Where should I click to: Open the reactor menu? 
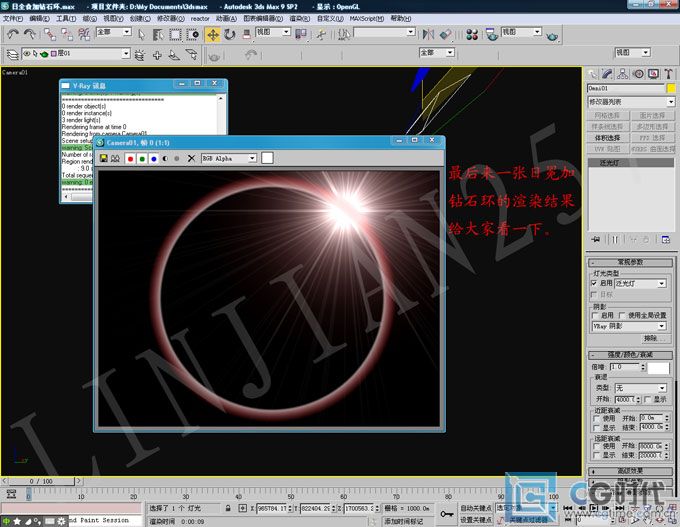click(x=199, y=19)
